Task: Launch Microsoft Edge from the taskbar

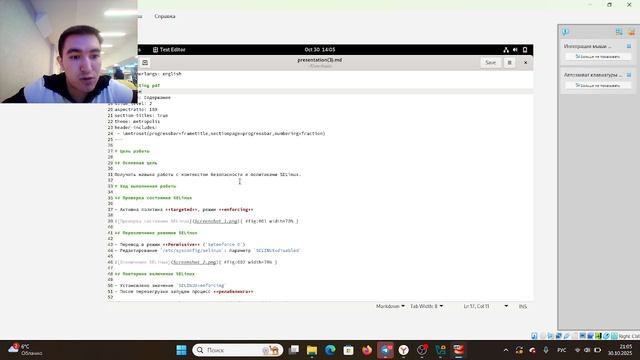Action: click(330, 350)
